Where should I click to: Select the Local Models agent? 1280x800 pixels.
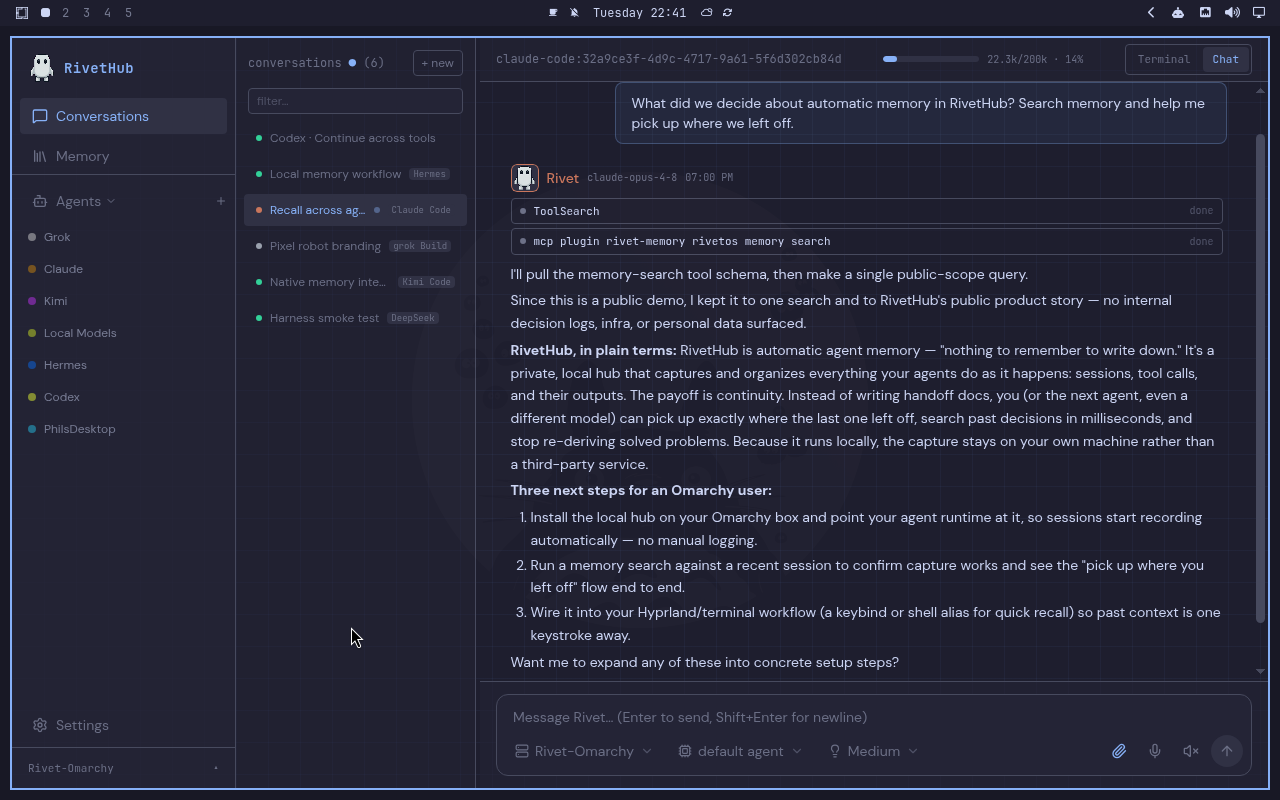(x=80, y=333)
